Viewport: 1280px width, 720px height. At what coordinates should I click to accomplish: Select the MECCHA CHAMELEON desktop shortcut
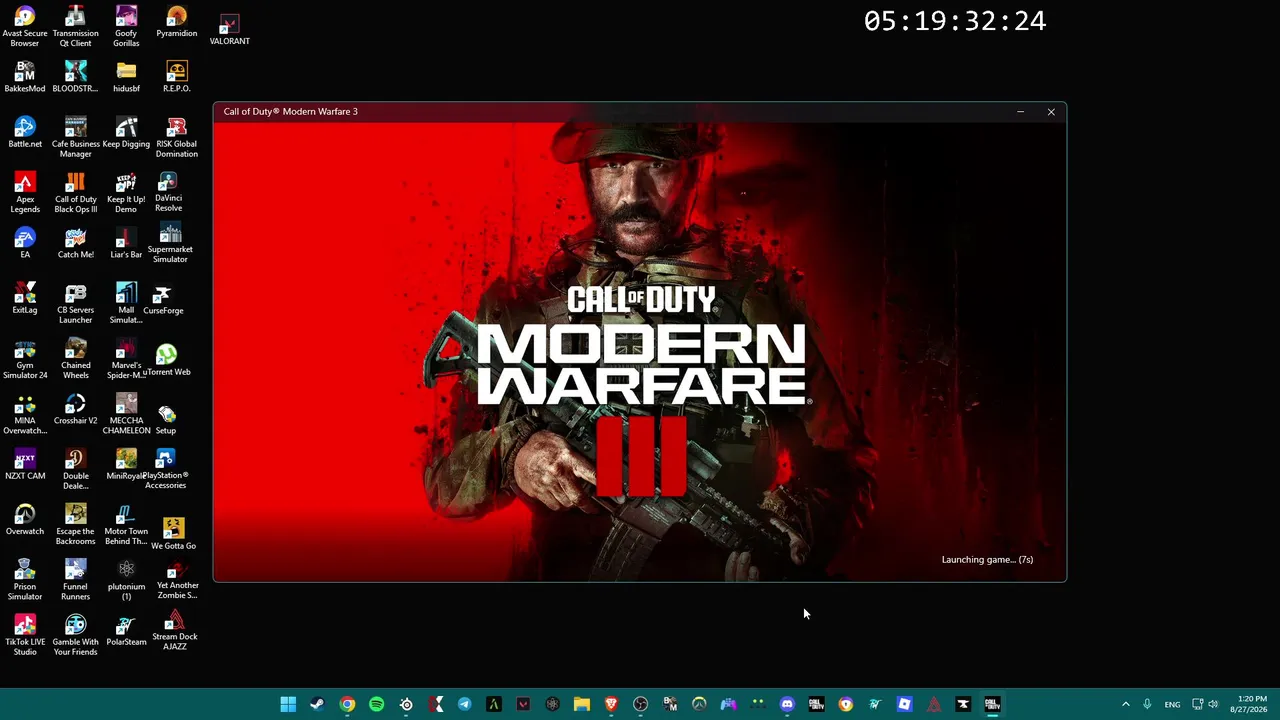[x=126, y=414]
